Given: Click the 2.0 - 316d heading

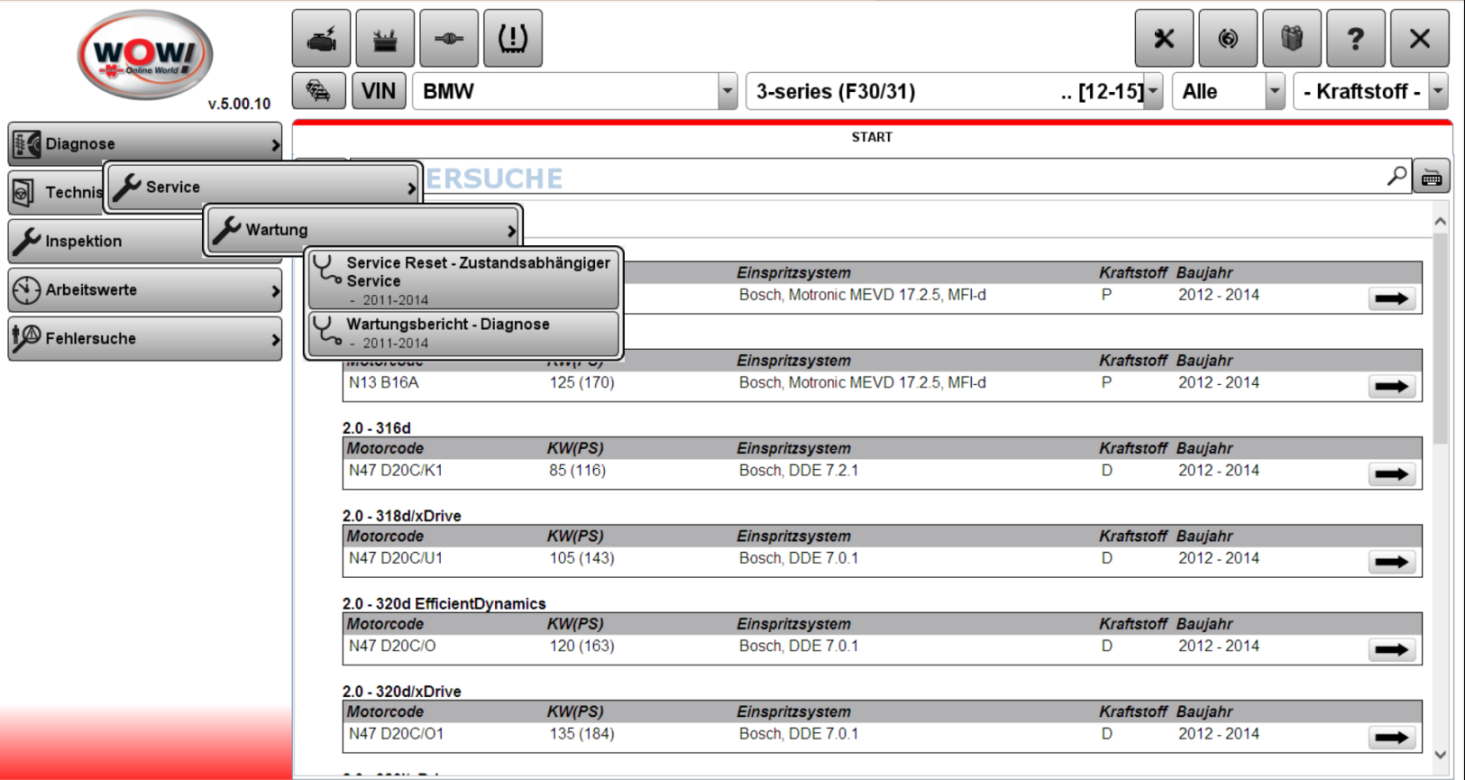Looking at the screenshot, I should [376, 428].
